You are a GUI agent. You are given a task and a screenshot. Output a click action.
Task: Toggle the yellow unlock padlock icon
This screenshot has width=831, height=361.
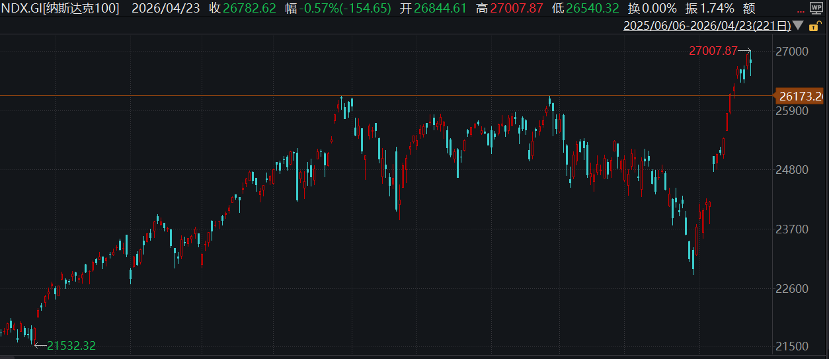click(816, 26)
